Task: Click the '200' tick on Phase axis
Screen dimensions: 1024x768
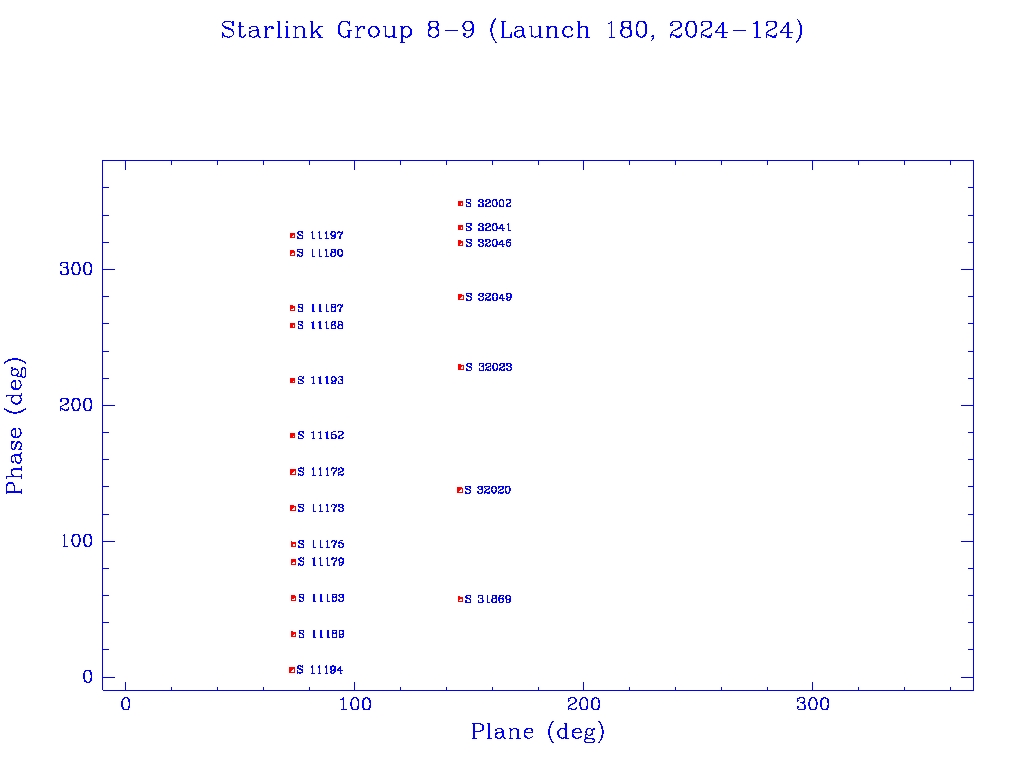Action: pyautogui.click(x=76, y=405)
